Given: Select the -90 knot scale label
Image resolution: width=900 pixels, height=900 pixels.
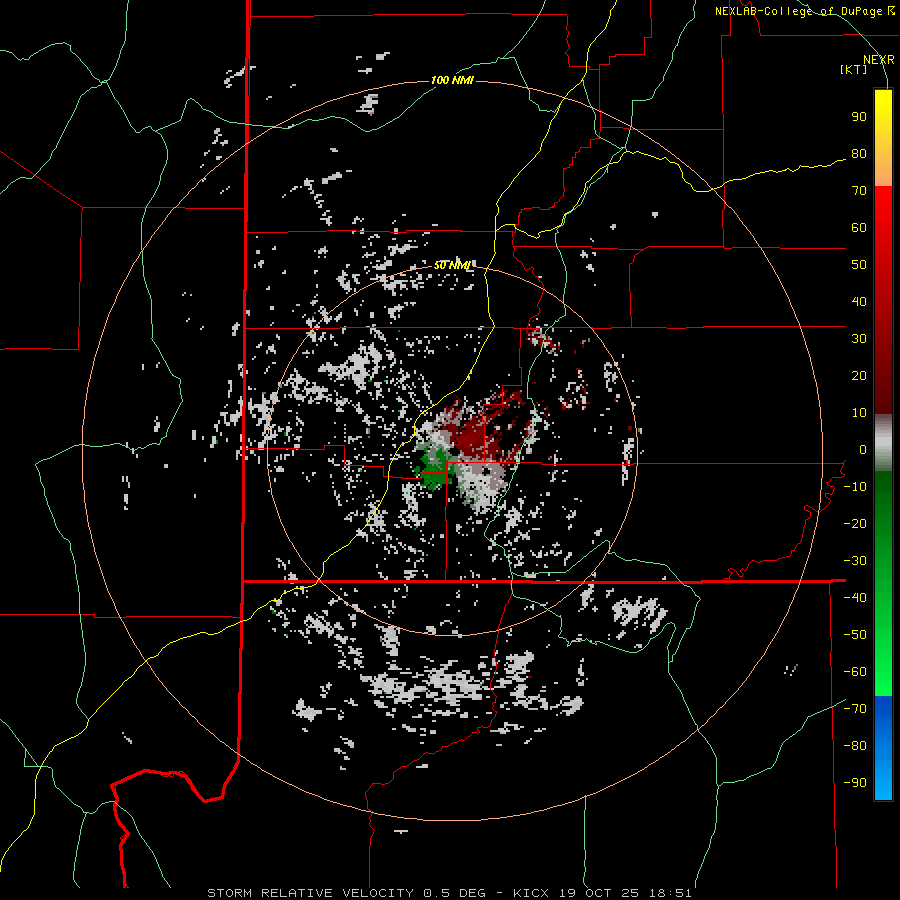Looking at the screenshot, I should [855, 783].
